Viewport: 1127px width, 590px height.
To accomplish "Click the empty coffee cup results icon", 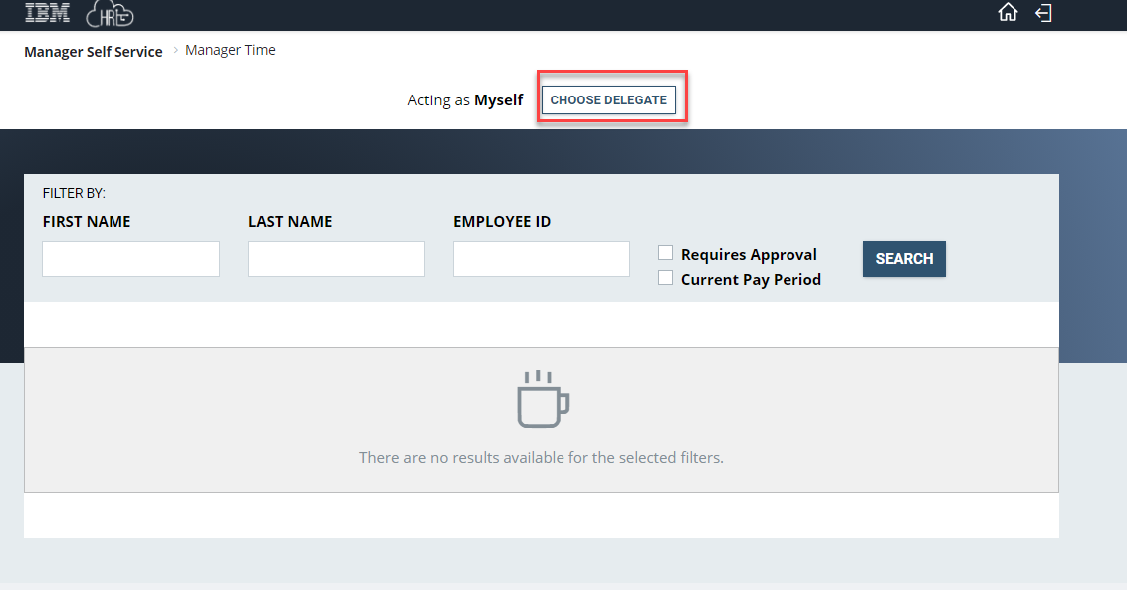I will point(542,398).
